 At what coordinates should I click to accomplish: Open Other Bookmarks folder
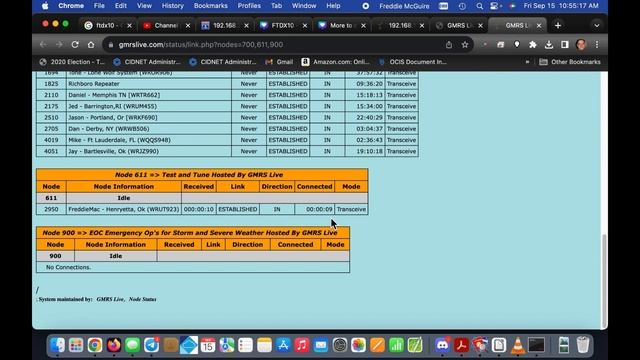(570, 62)
